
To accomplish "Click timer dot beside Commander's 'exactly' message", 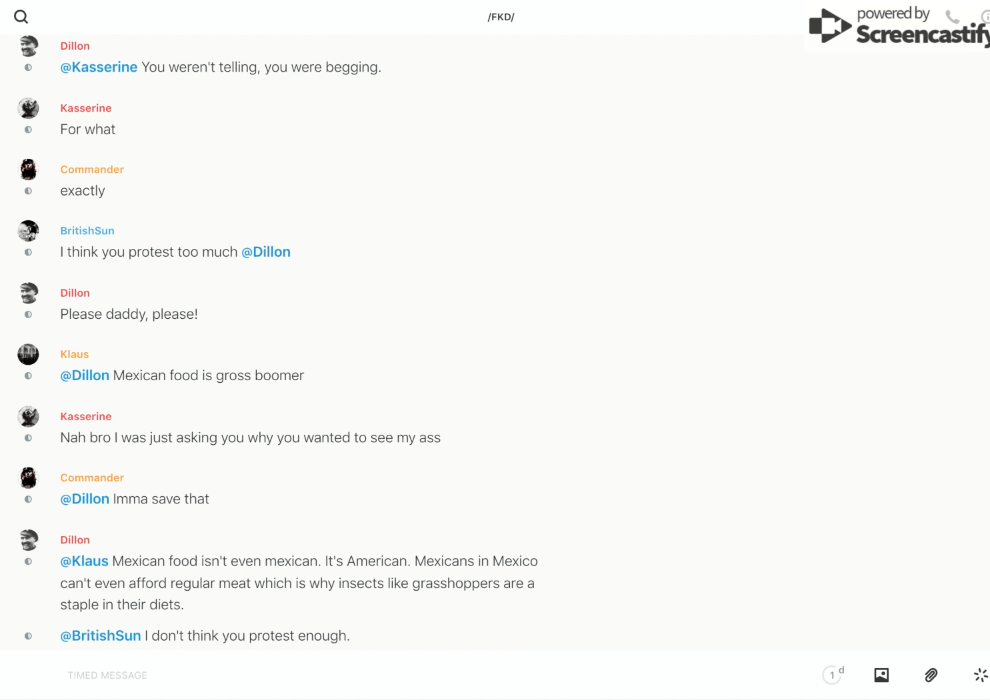I will [x=28, y=191].
